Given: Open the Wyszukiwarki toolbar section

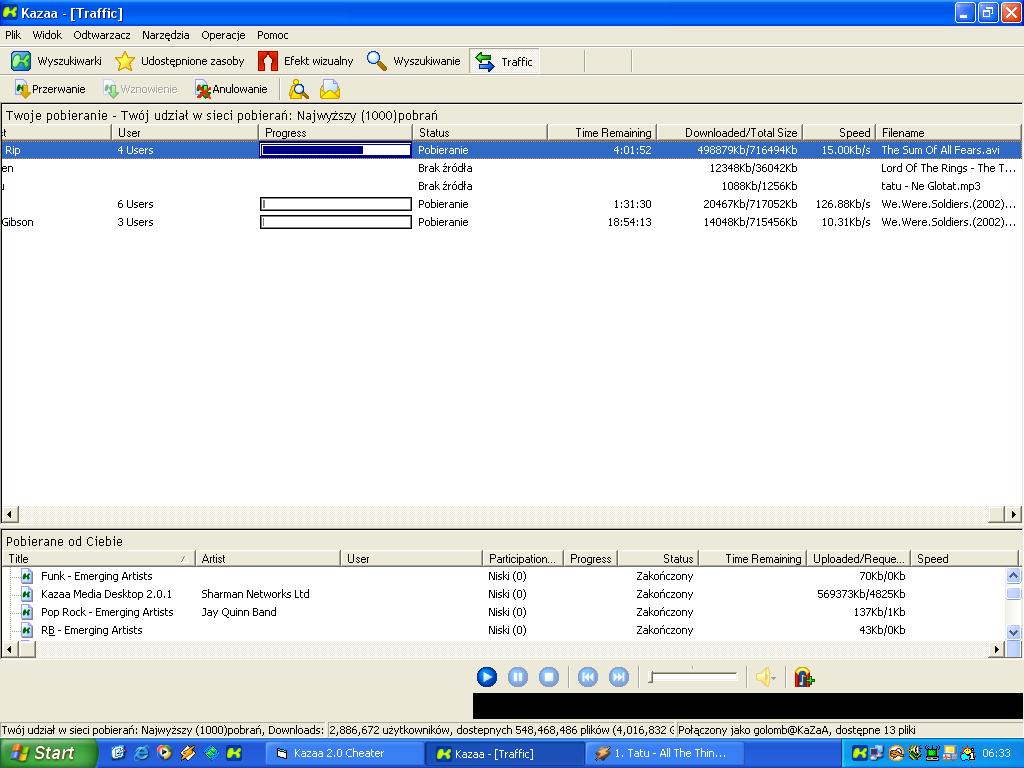Looking at the screenshot, I should (x=57, y=61).
